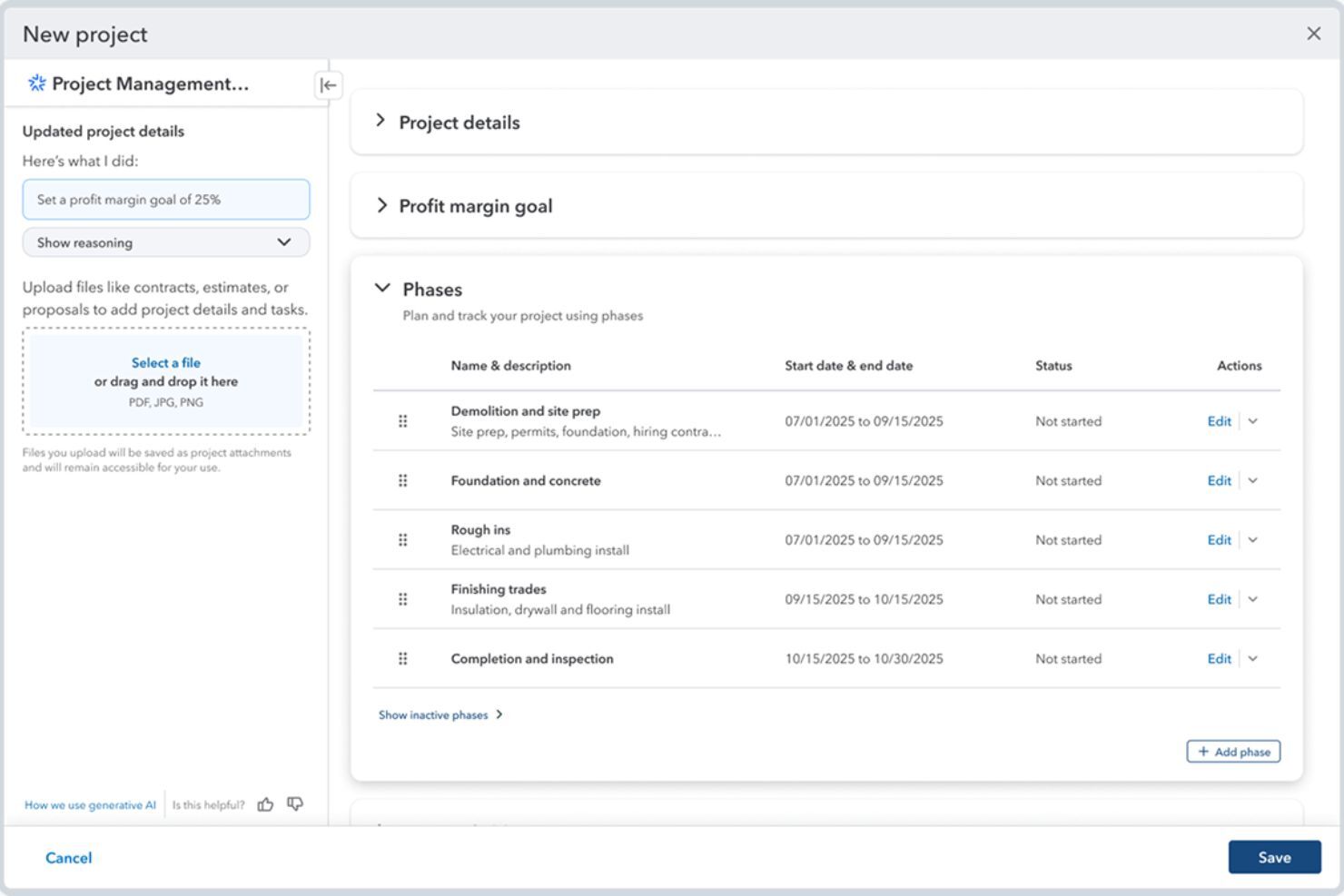Screen dimensions: 1344x896
Task: Expand the Profit margin goal section
Action: (x=381, y=205)
